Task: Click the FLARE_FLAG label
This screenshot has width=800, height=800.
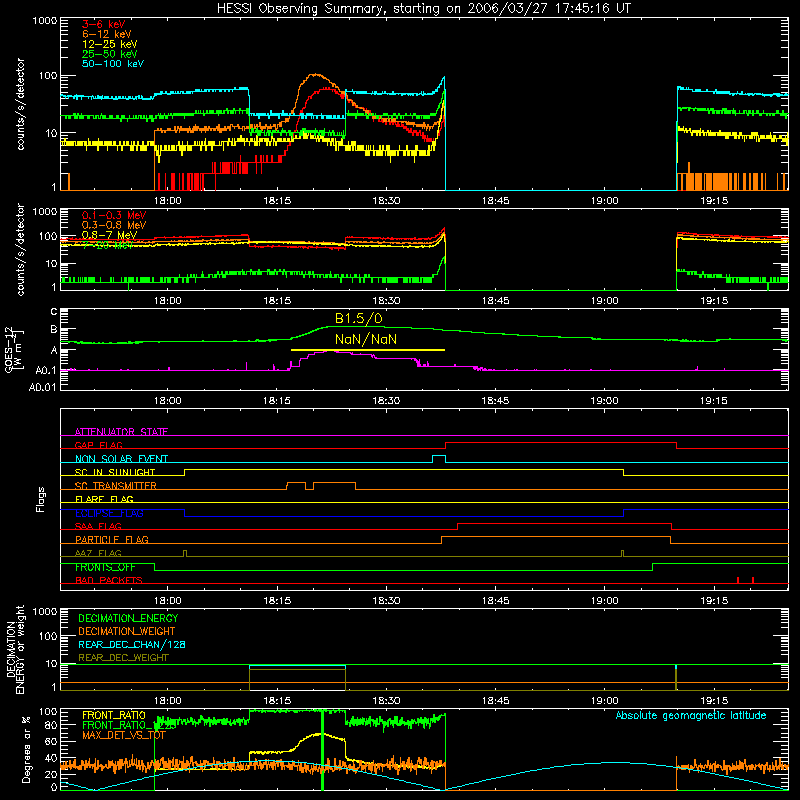Action: [x=104, y=499]
